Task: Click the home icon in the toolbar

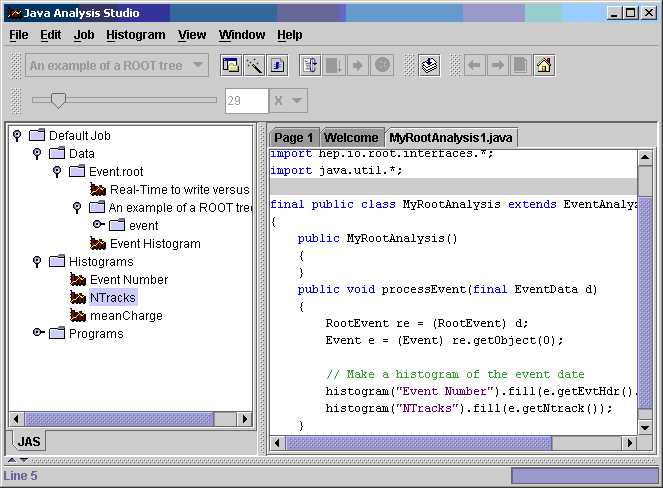Action: point(543,66)
